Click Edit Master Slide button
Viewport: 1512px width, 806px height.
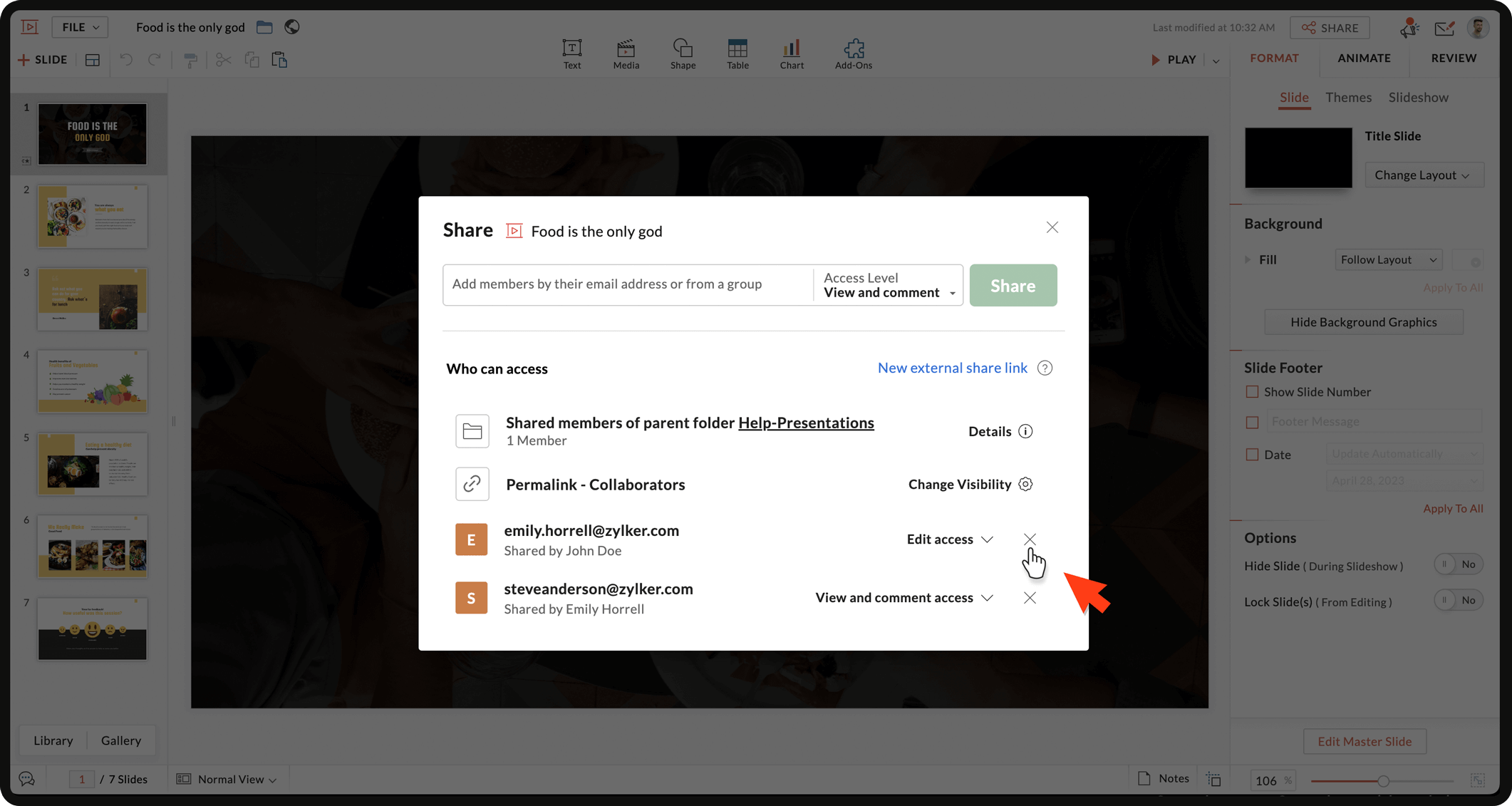(1364, 741)
